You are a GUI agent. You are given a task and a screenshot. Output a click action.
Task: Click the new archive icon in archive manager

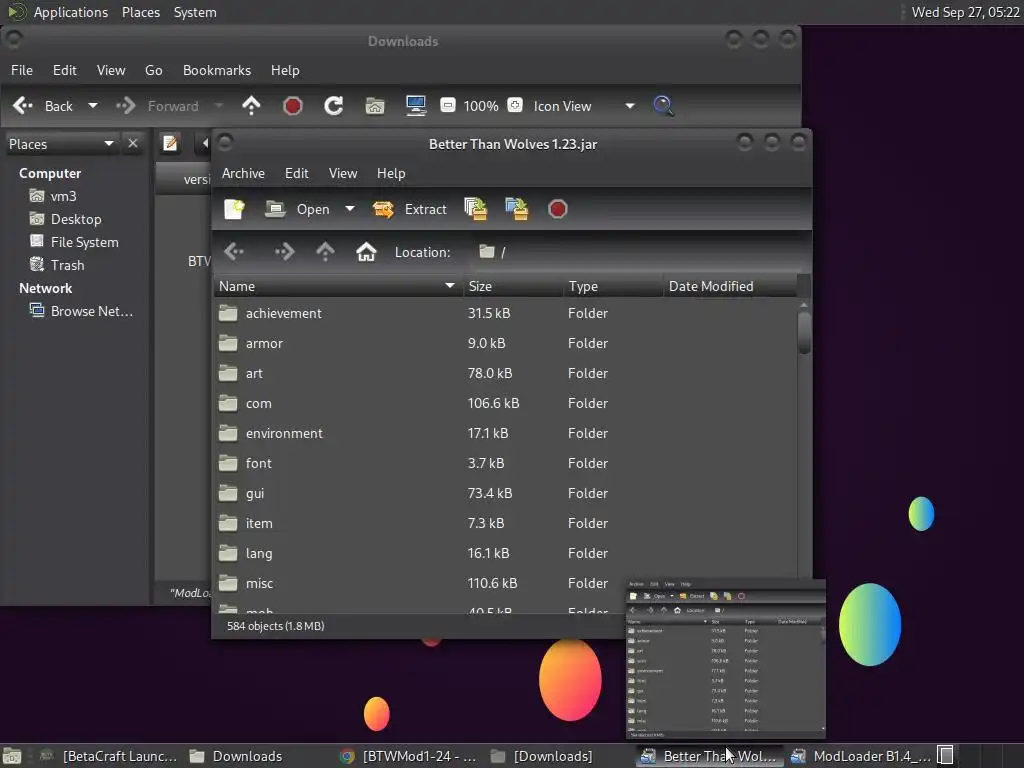click(234, 209)
